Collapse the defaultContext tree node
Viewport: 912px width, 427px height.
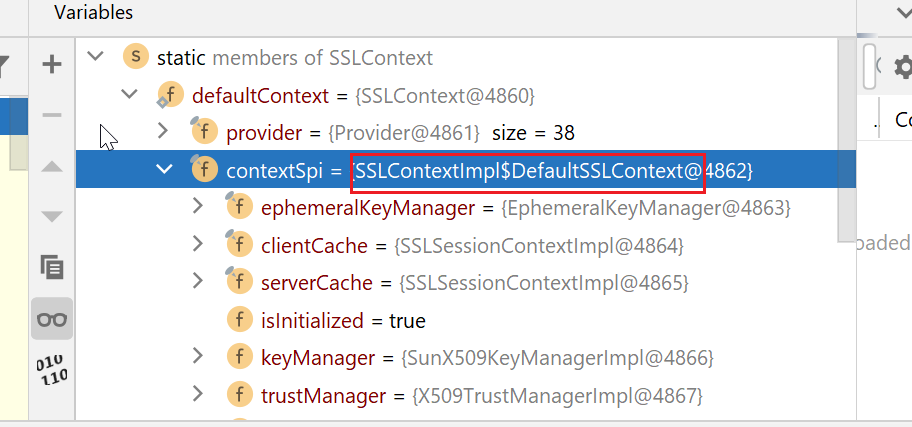tap(130, 95)
